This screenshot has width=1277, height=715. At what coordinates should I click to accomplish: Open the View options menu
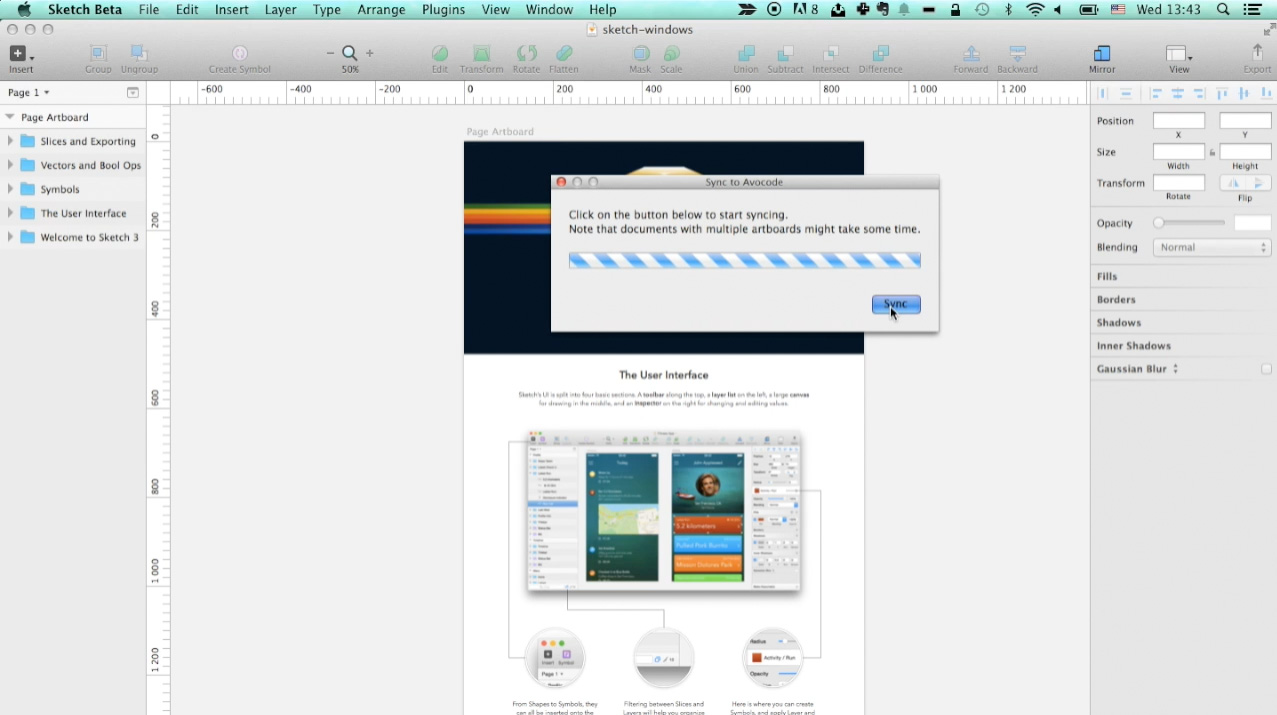coord(1180,54)
